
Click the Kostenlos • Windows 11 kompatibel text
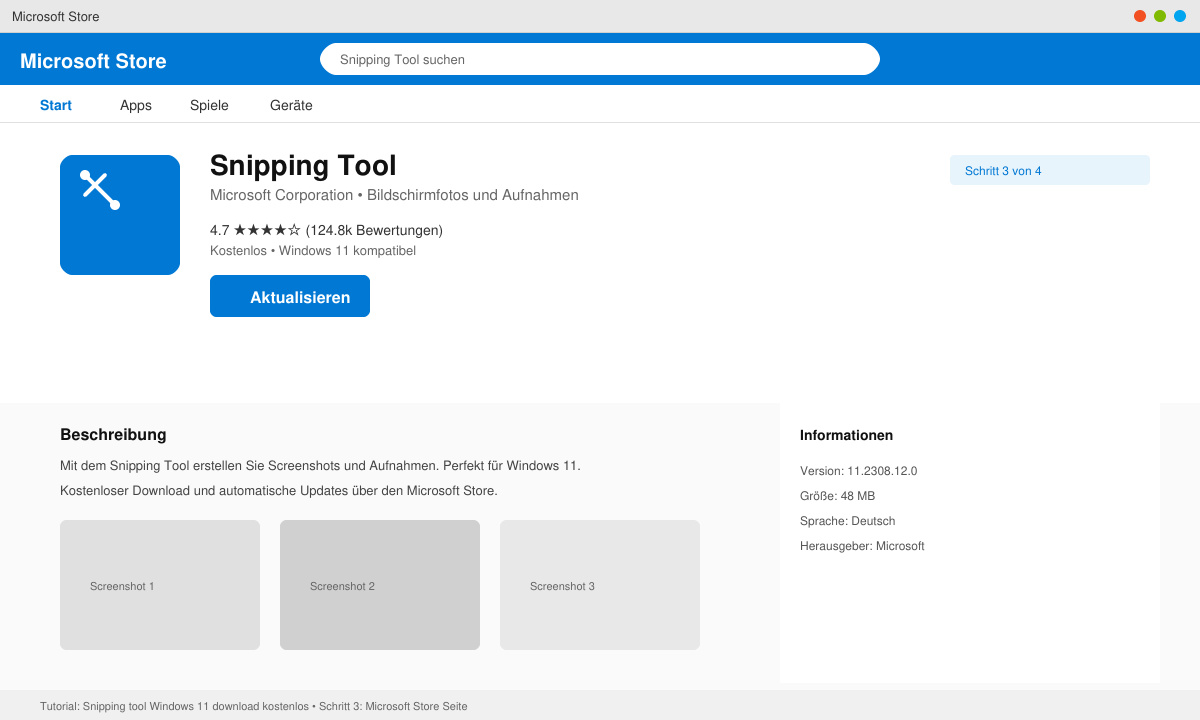point(313,251)
